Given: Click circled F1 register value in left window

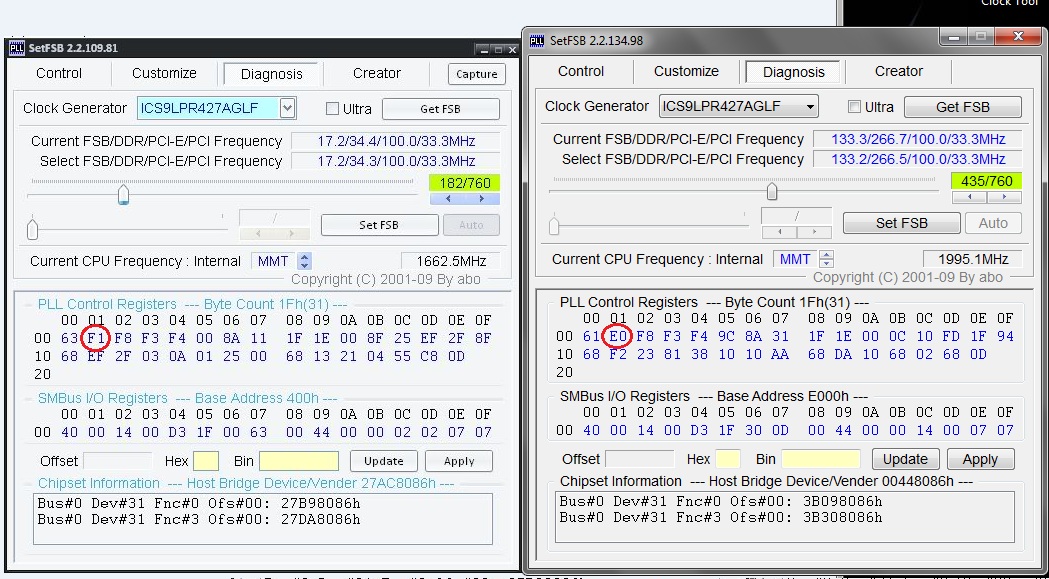Looking at the screenshot, I should [x=96, y=338].
